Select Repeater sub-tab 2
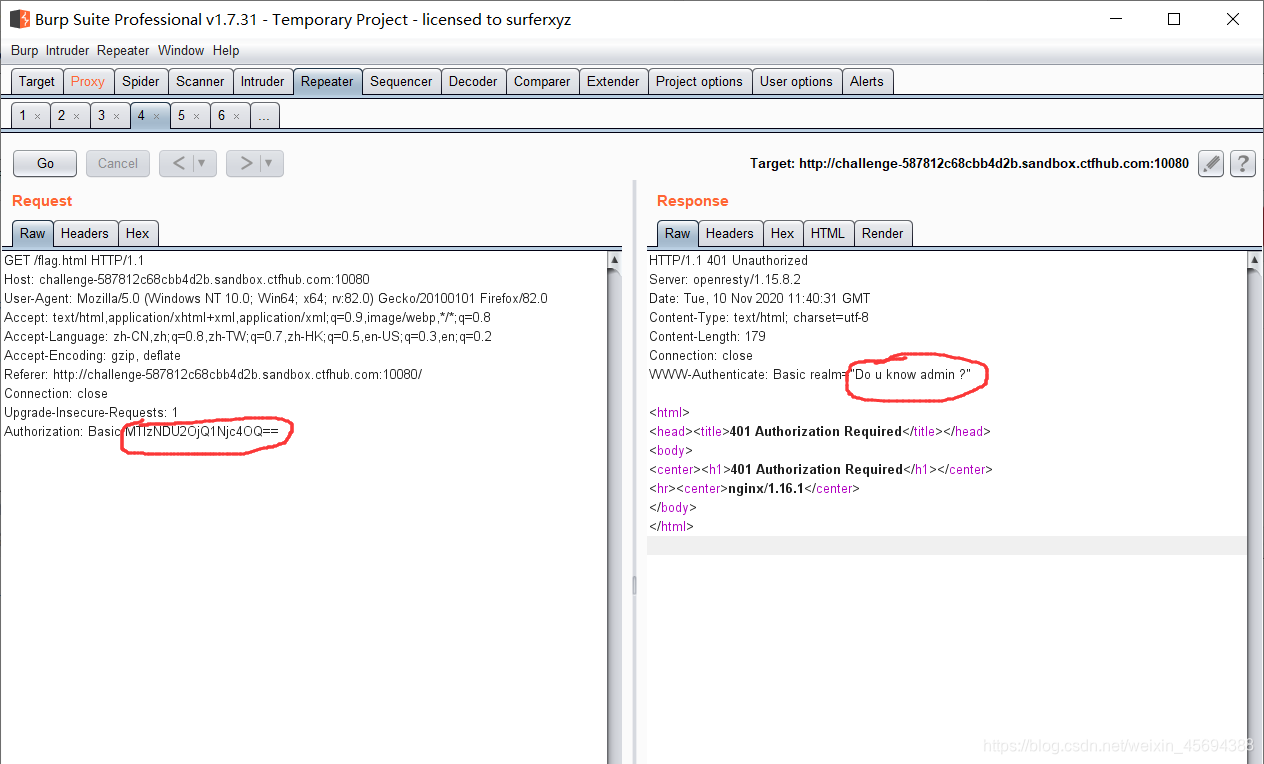This screenshot has height=764, width=1264. pyautogui.click(x=61, y=116)
